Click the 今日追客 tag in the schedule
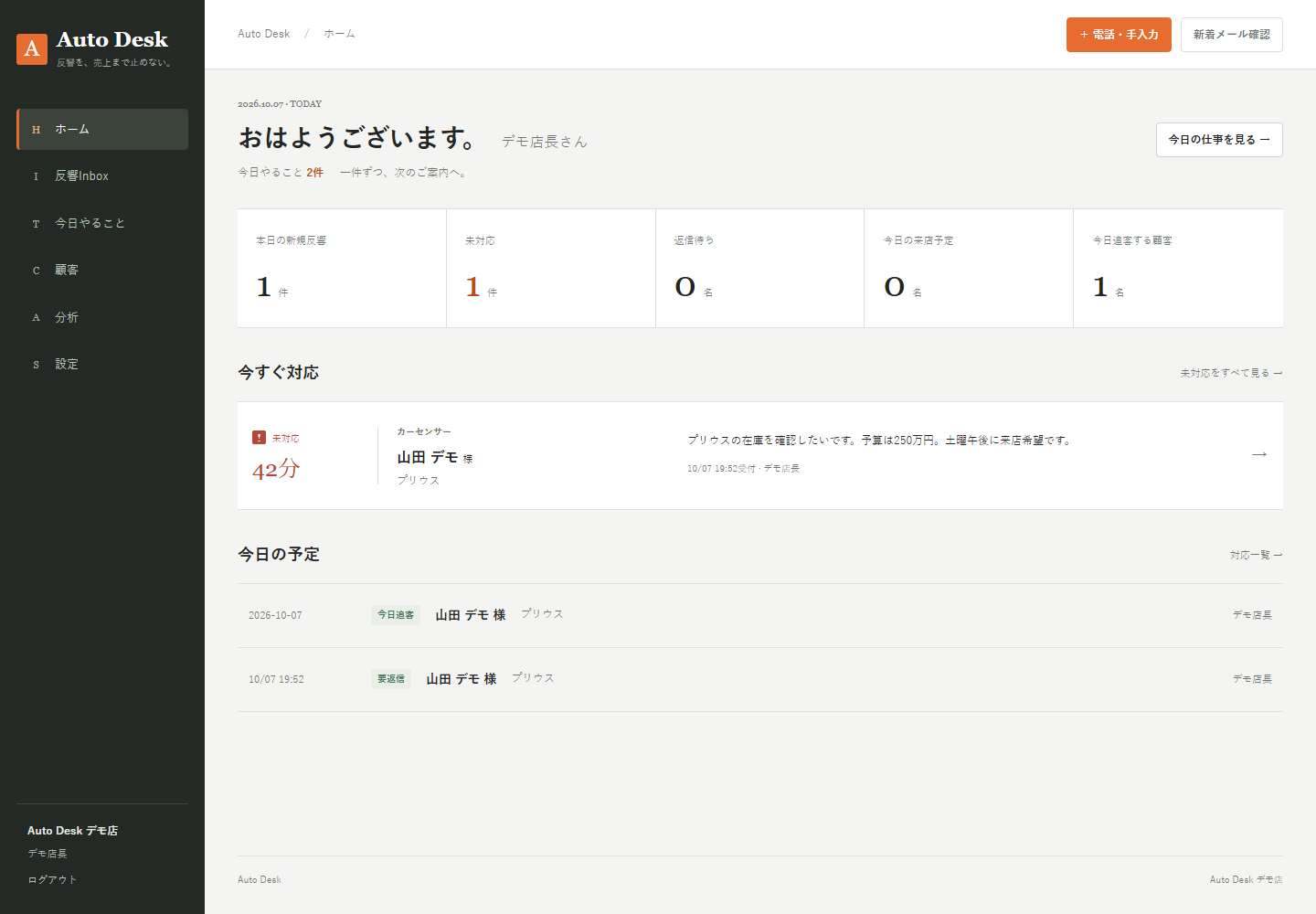 [x=396, y=615]
